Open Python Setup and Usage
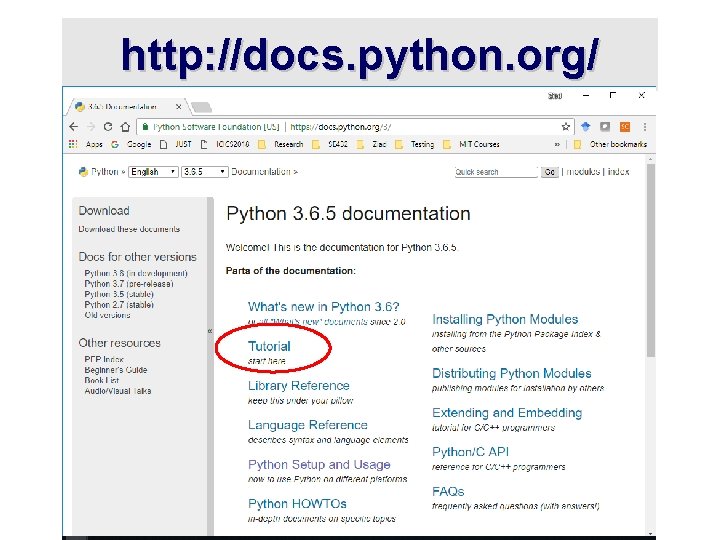Viewport: 720px width, 540px height. [x=319, y=465]
